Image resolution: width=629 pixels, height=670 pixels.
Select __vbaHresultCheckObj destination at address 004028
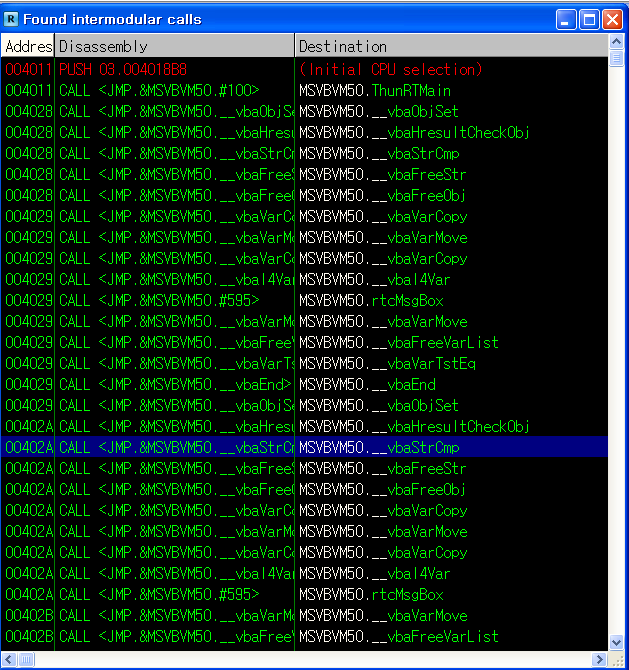(414, 132)
